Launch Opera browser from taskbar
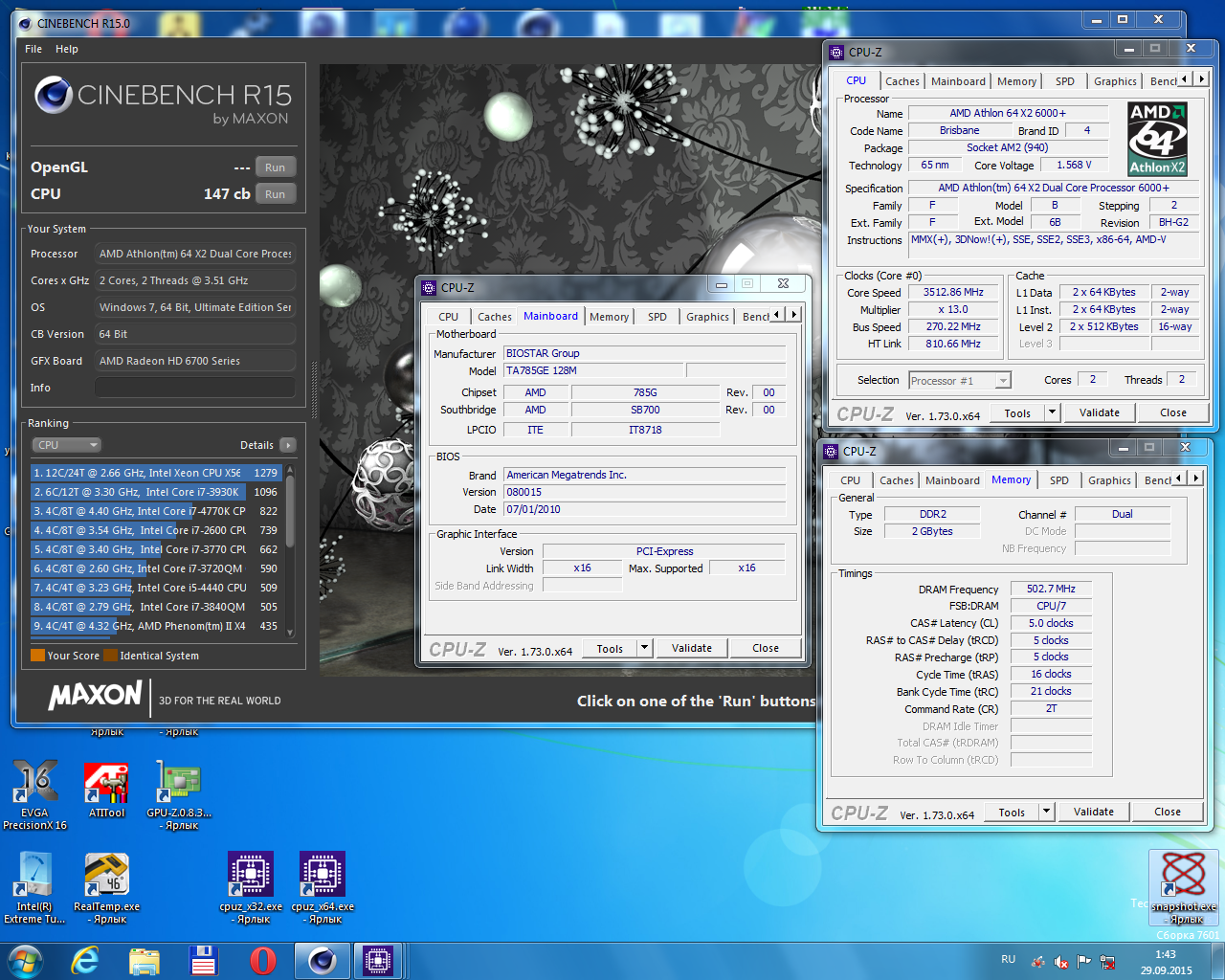This screenshot has height=980, width=1225. point(263,961)
